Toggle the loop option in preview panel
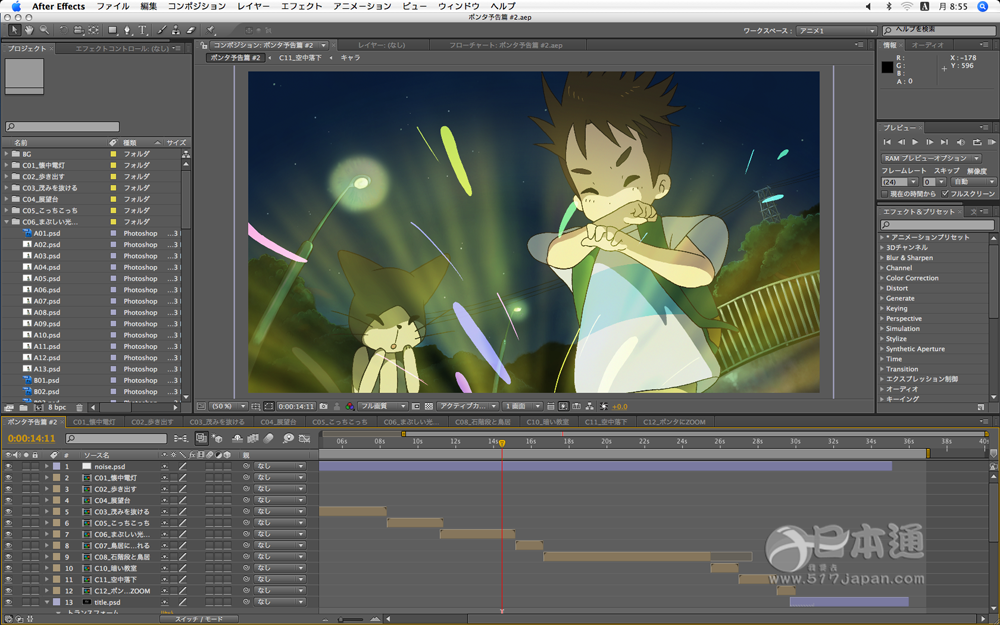The width and height of the screenshot is (1000, 625). pos(977,143)
